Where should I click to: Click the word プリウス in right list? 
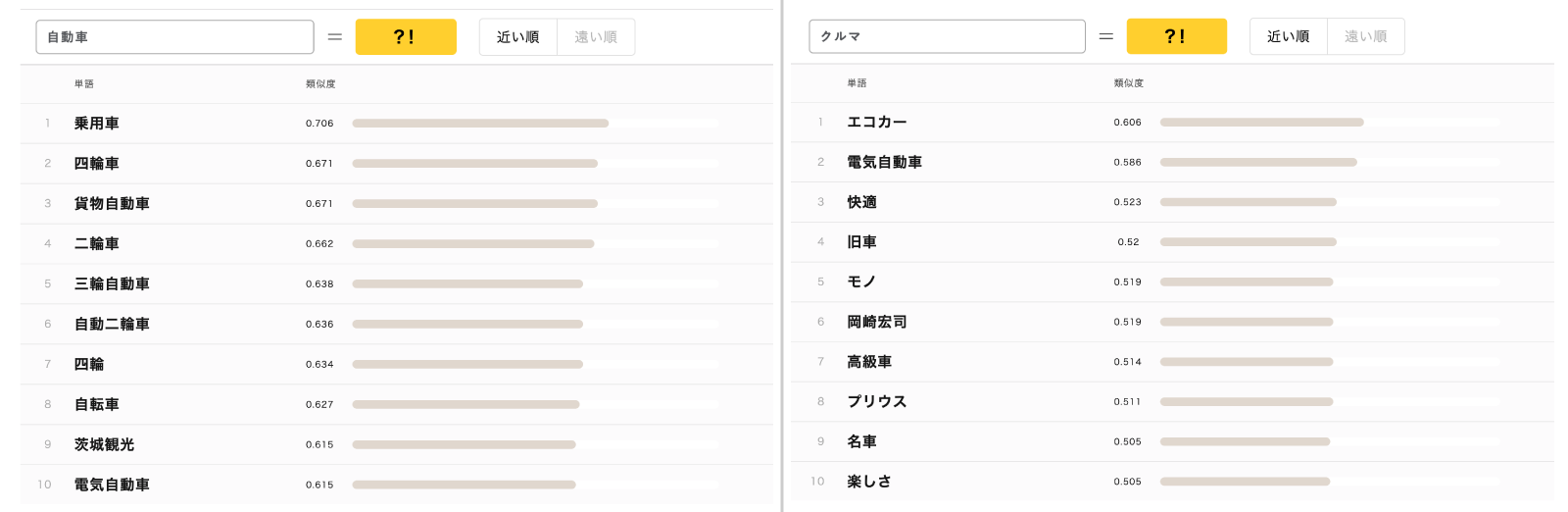click(x=877, y=401)
